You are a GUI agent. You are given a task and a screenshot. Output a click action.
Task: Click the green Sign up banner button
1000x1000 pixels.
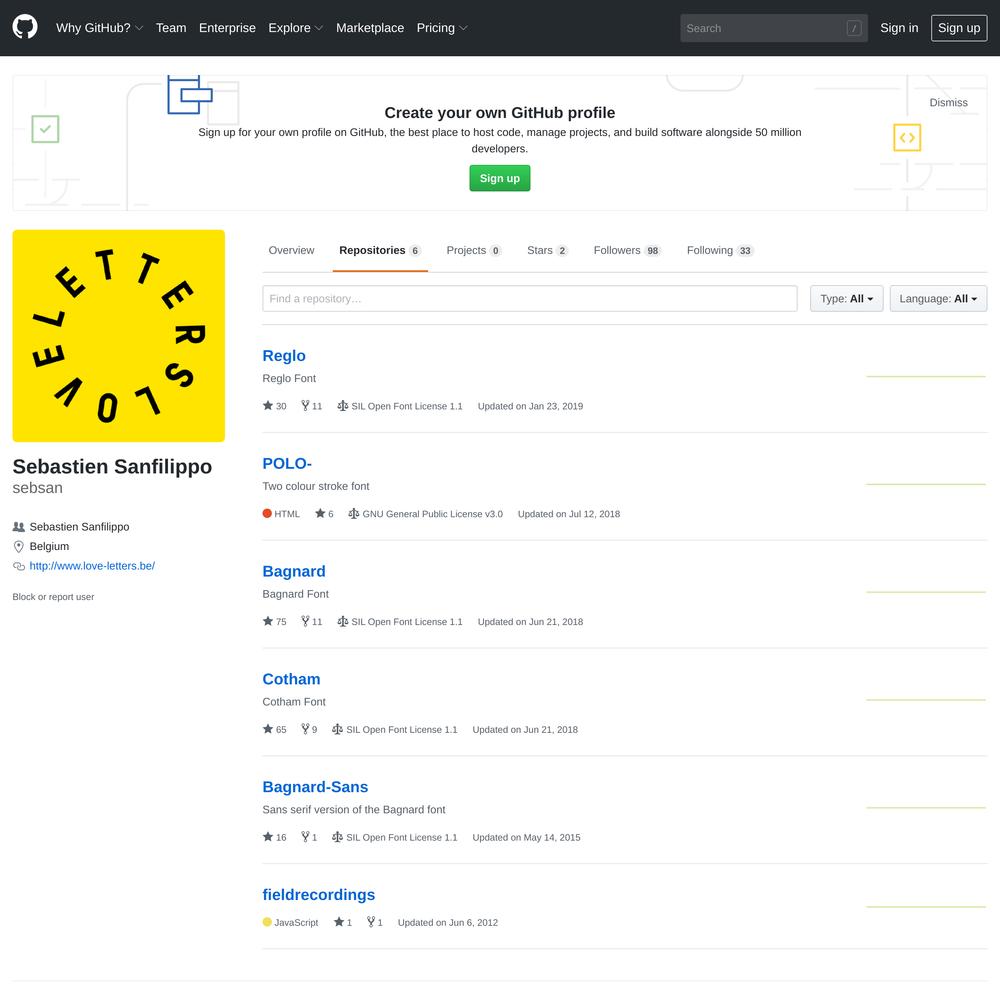tap(500, 178)
